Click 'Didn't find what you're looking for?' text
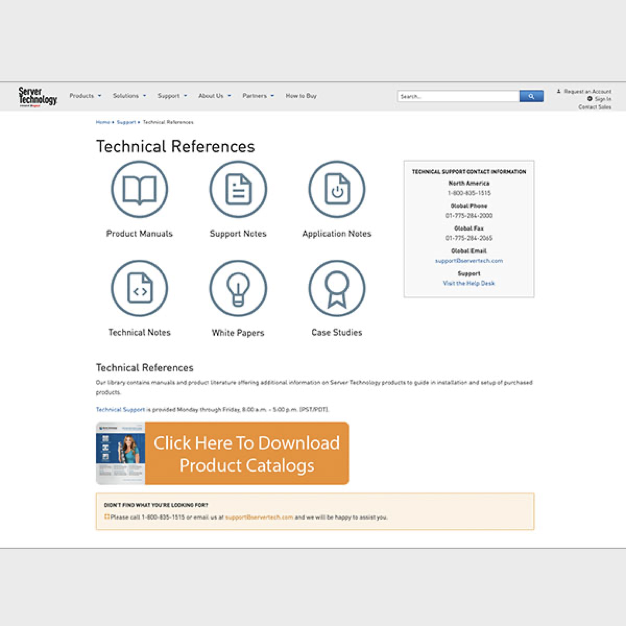Image resolution: width=626 pixels, height=626 pixels. click(x=156, y=505)
